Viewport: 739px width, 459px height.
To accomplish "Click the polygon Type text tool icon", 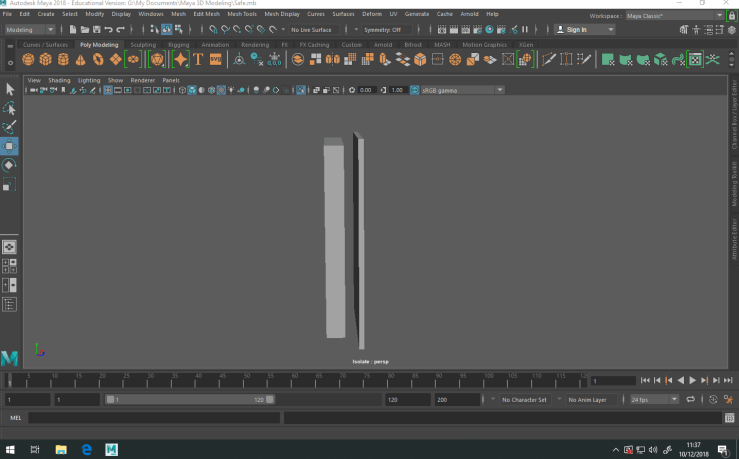I will pyautogui.click(x=198, y=60).
